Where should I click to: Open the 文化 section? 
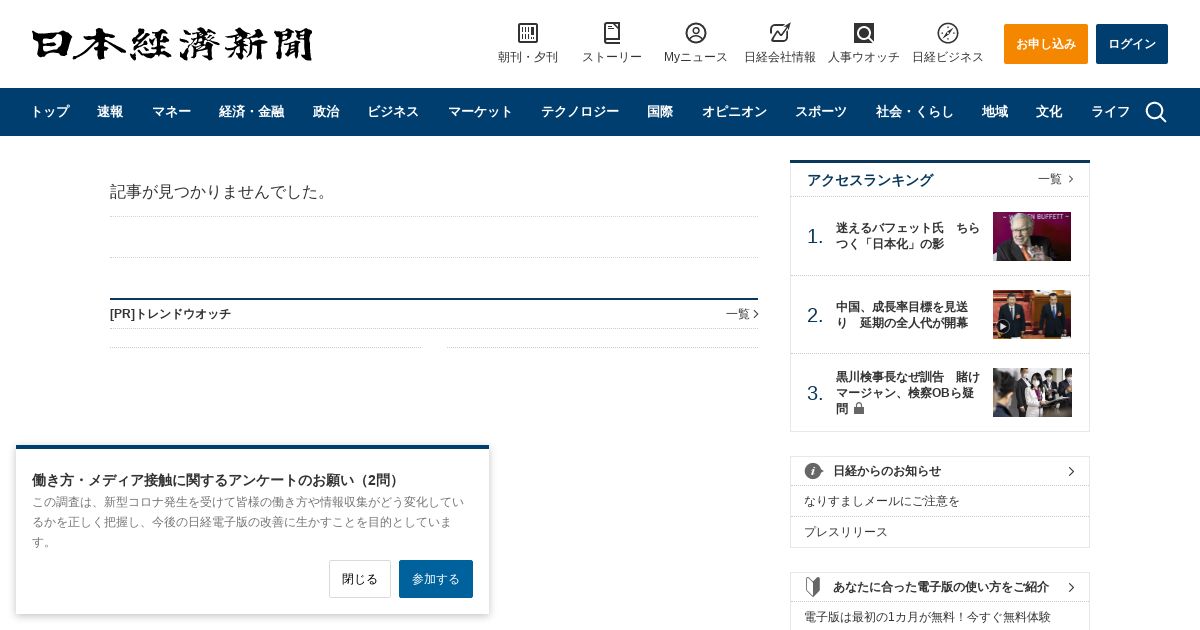1049,112
